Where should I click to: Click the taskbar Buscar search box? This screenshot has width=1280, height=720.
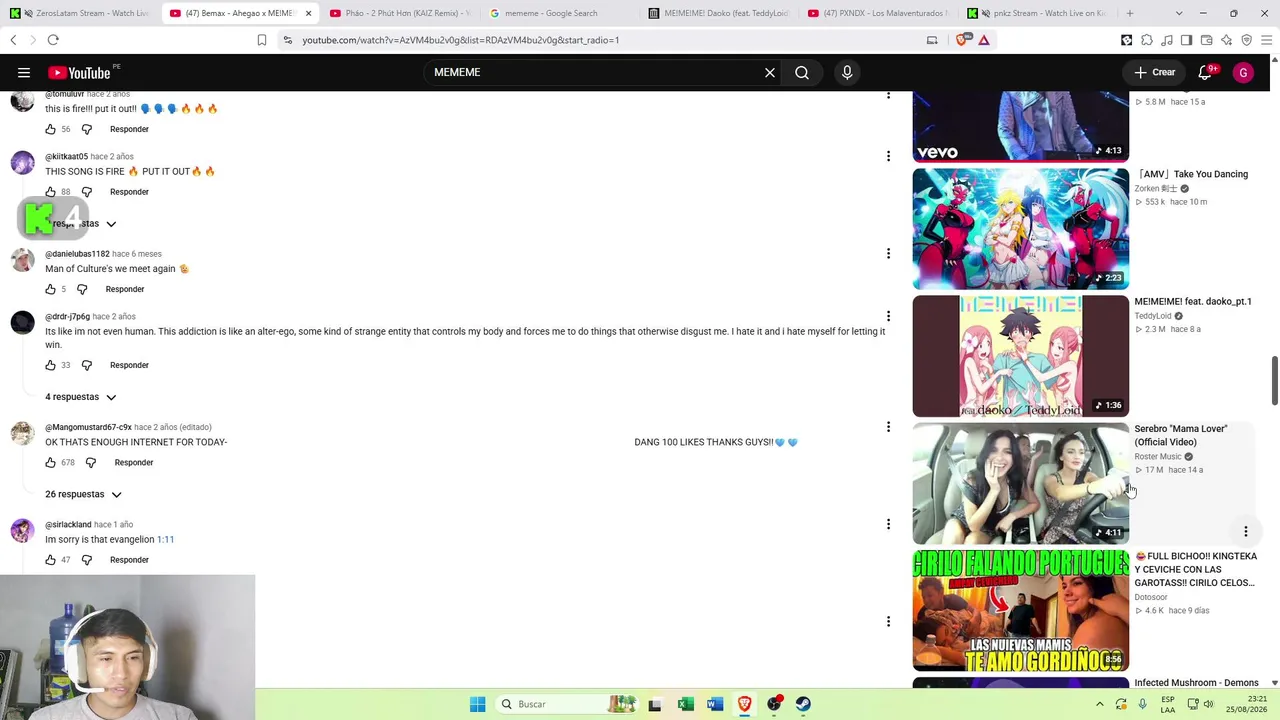coord(566,704)
